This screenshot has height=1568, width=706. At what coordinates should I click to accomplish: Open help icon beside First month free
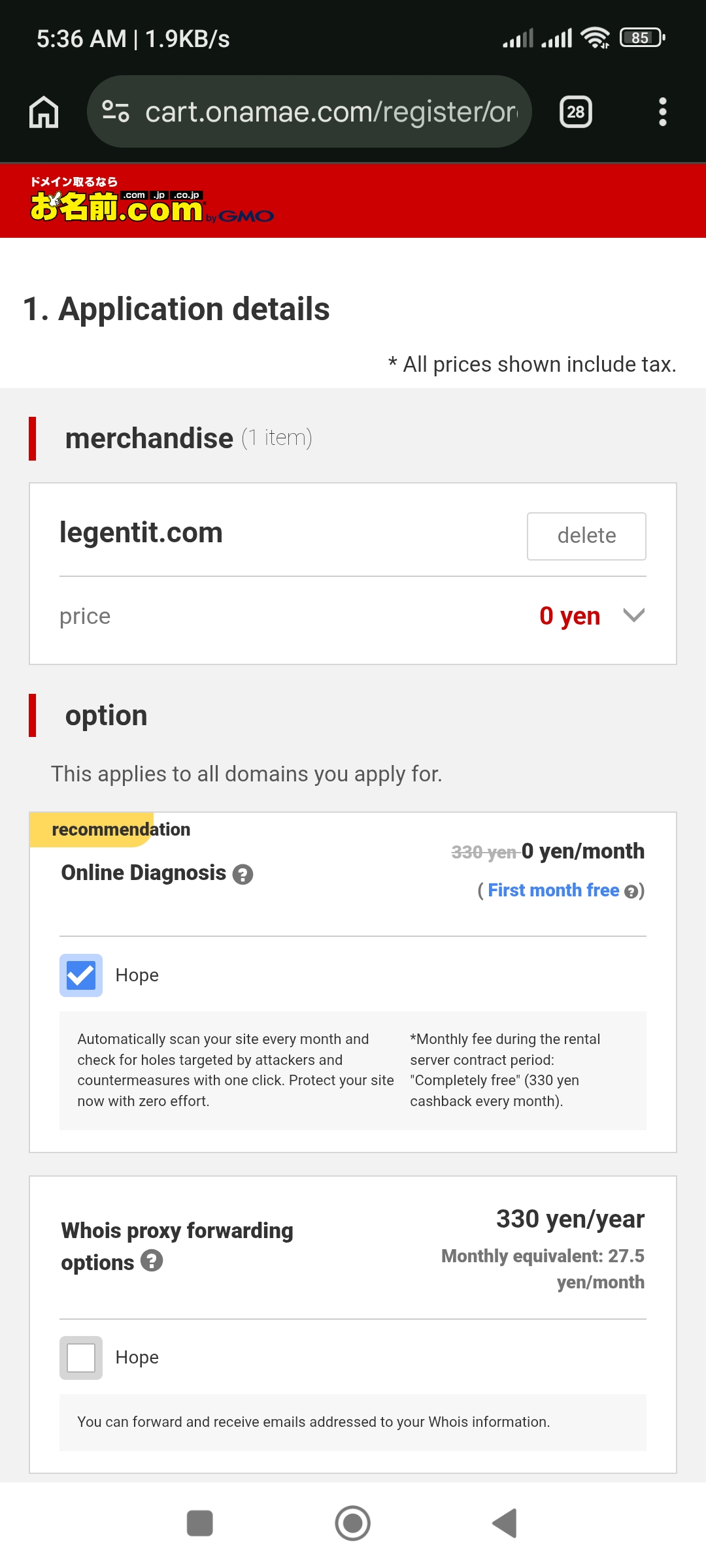click(x=630, y=892)
